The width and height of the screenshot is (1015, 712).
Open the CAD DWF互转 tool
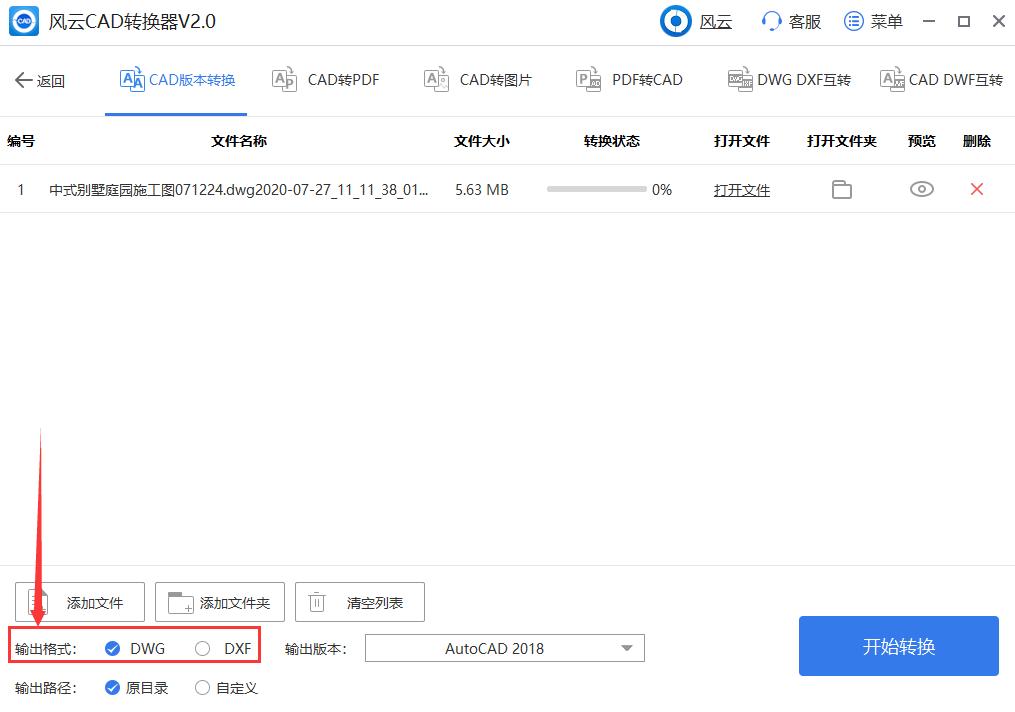click(940, 80)
